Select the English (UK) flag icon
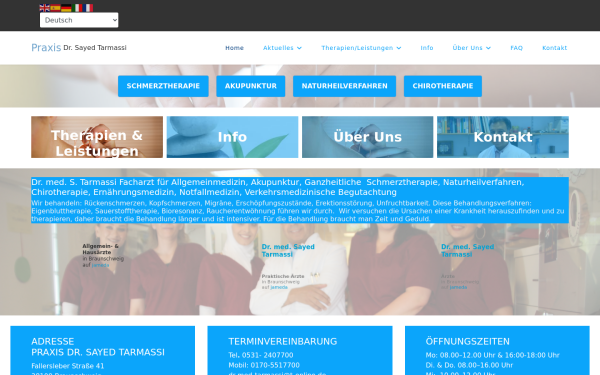 [45, 8]
